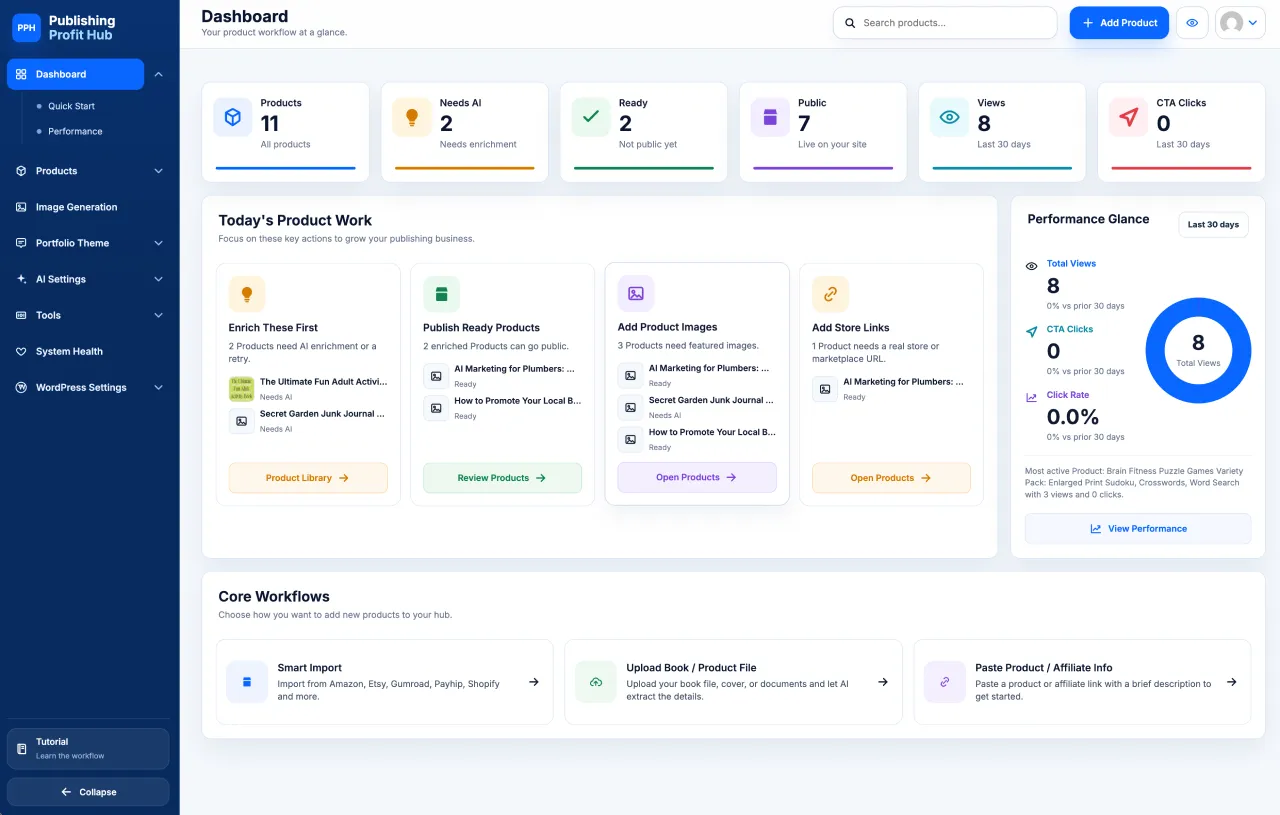Click the eye icon in Views stat card
1280x815 pixels.
(949, 117)
